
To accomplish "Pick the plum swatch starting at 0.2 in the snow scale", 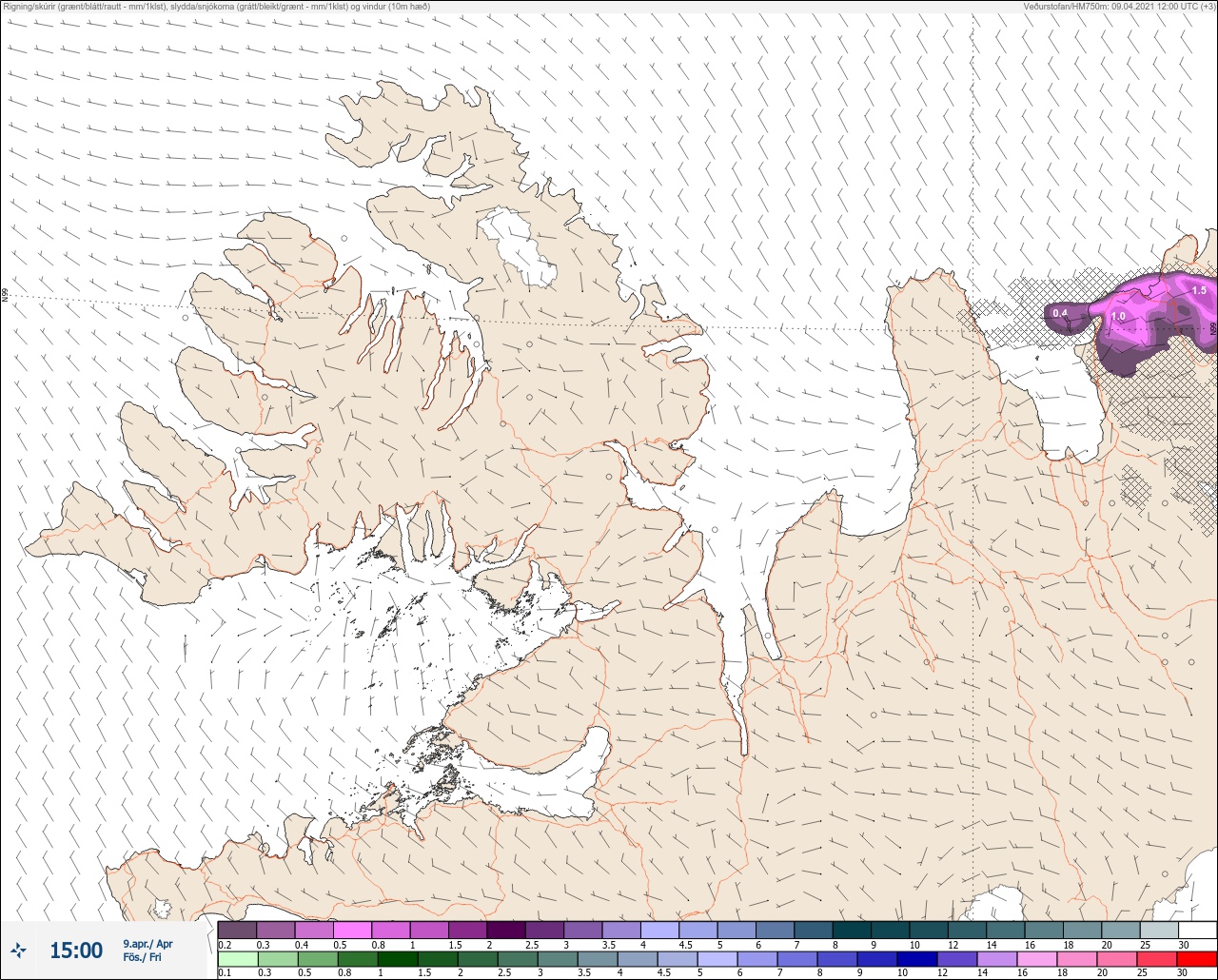I will click(237, 930).
